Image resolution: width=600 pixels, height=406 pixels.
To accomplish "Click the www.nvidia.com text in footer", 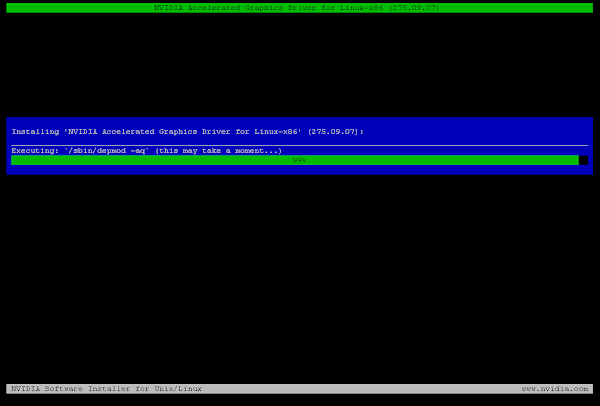I will coord(555,389).
